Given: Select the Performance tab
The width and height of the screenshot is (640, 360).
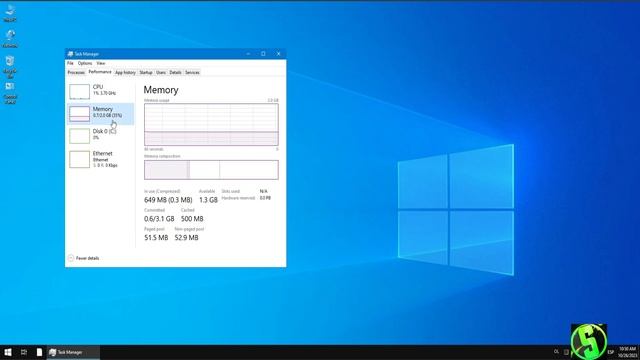Looking at the screenshot, I should [x=100, y=72].
